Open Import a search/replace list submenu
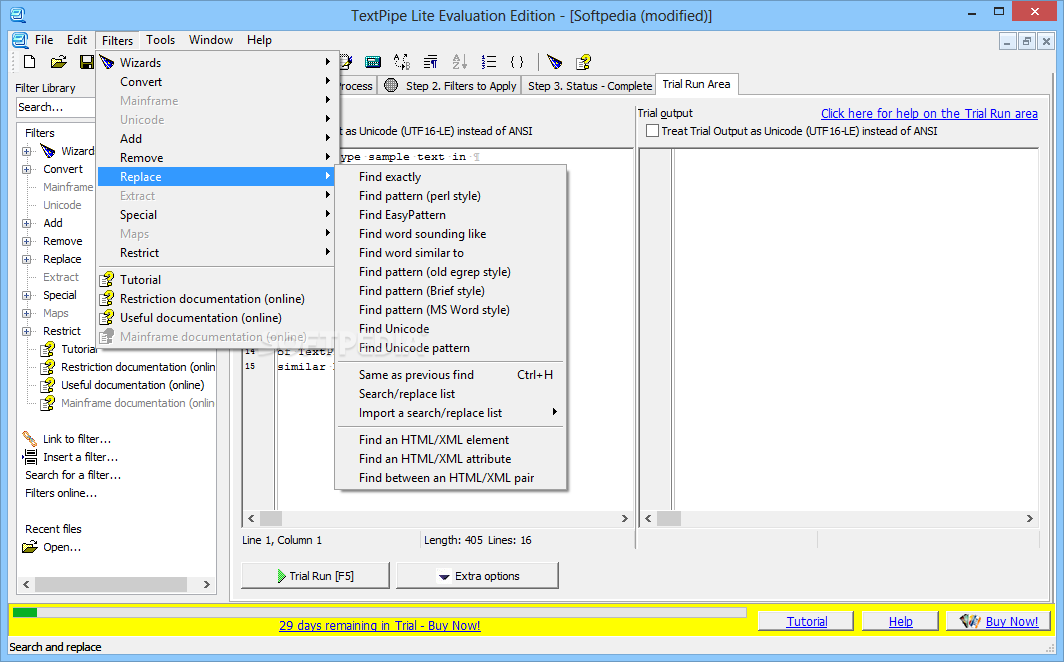This screenshot has width=1064, height=662. [x=451, y=412]
